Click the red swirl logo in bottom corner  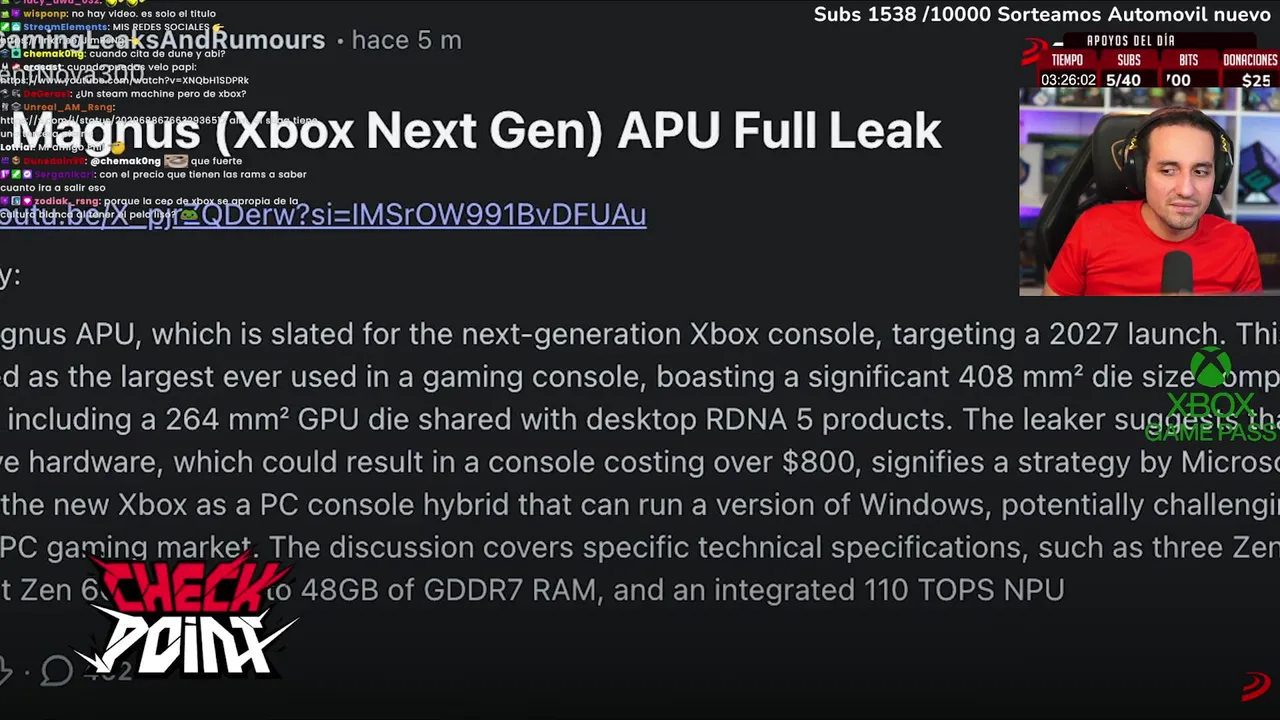tap(1256, 687)
